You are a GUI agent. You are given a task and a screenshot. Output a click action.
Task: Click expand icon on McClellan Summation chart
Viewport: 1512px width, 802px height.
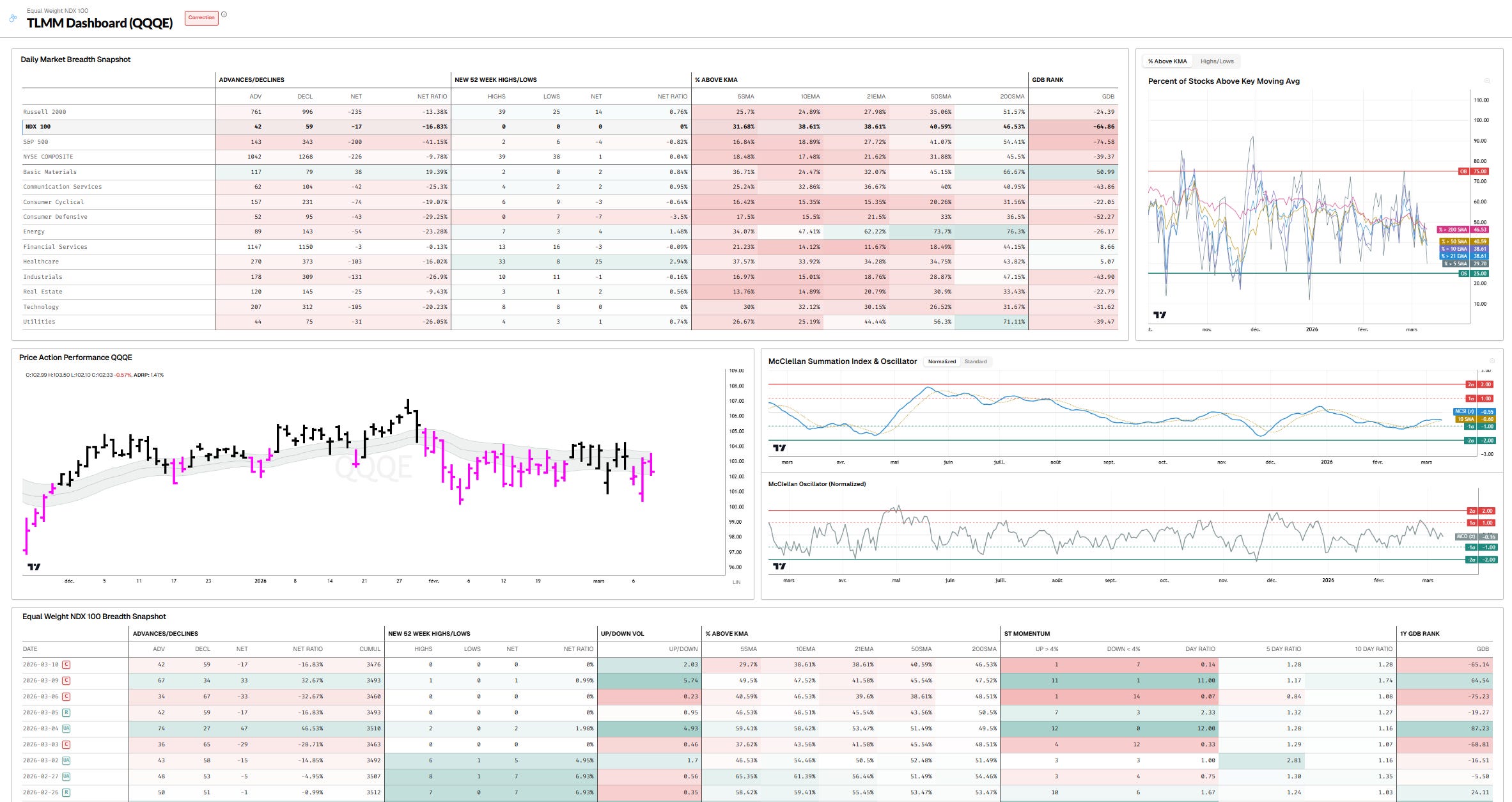click(x=1492, y=361)
